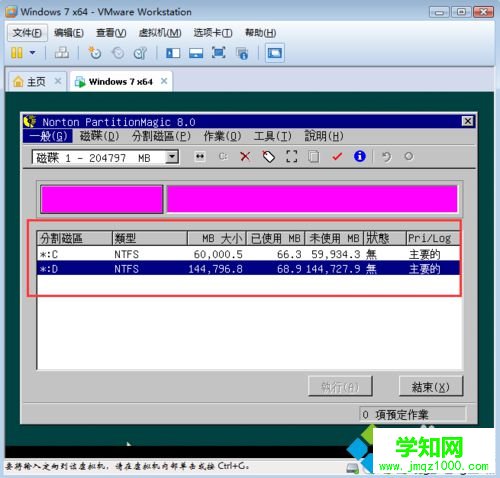Close the 主页 tab
This screenshot has width=500, height=478.
coord(58,81)
